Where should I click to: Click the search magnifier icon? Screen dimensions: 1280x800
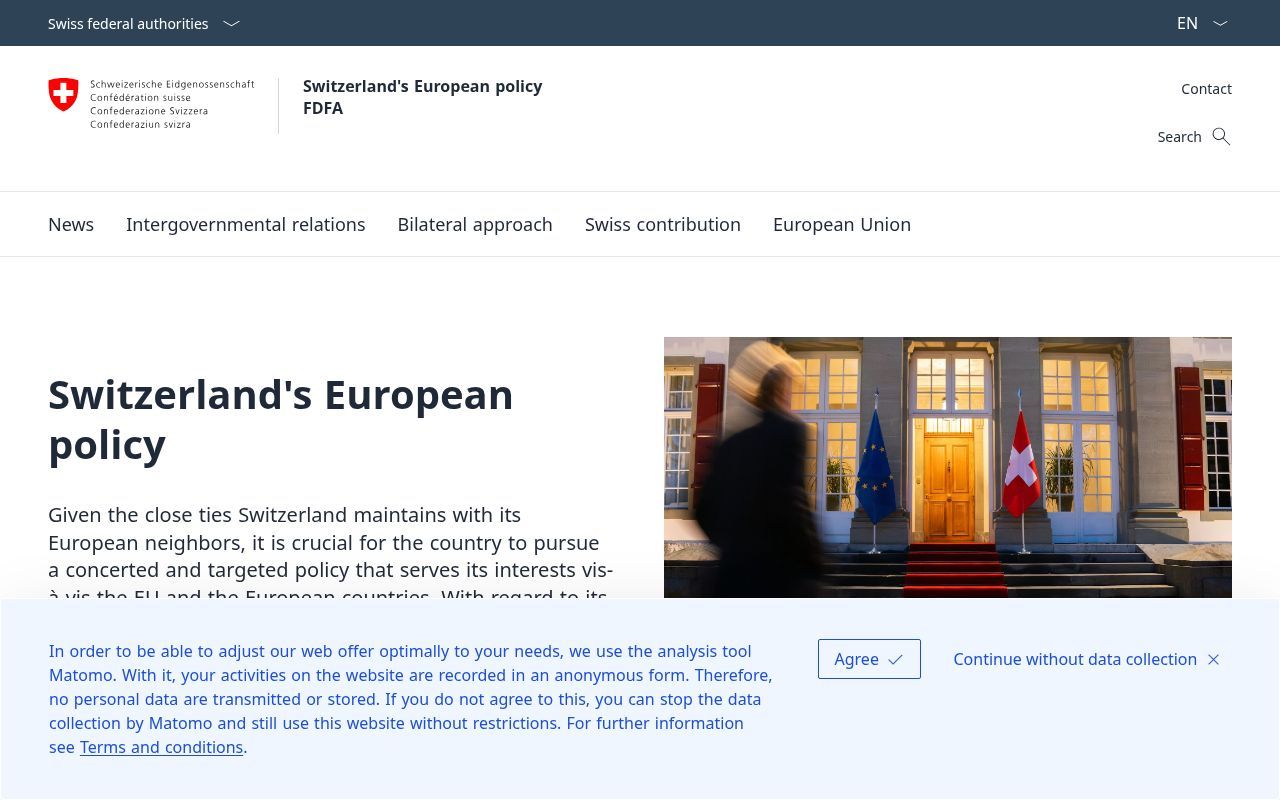(x=1221, y=136)
